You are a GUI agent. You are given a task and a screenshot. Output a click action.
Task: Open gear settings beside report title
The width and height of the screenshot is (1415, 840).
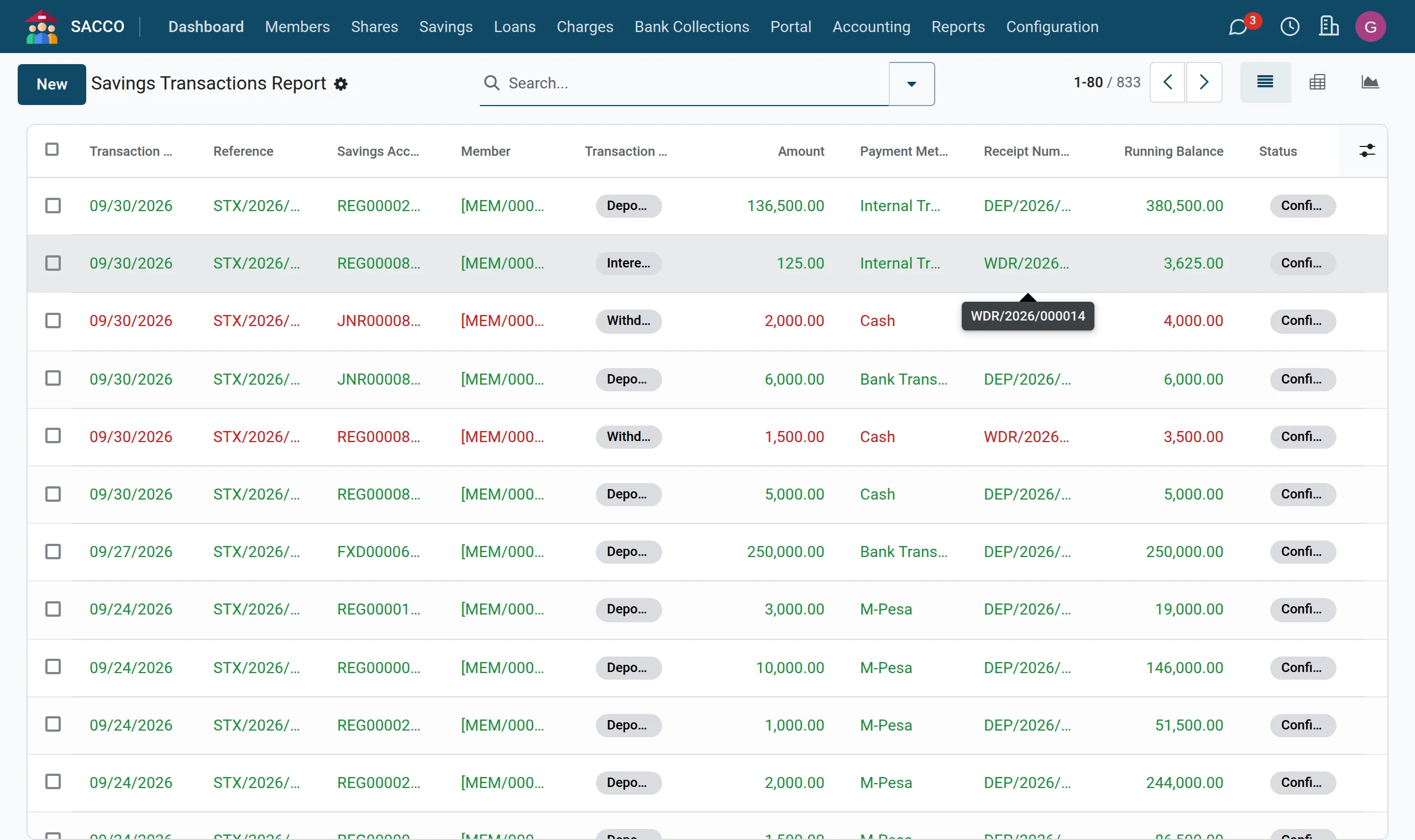[x=340, y=84]
